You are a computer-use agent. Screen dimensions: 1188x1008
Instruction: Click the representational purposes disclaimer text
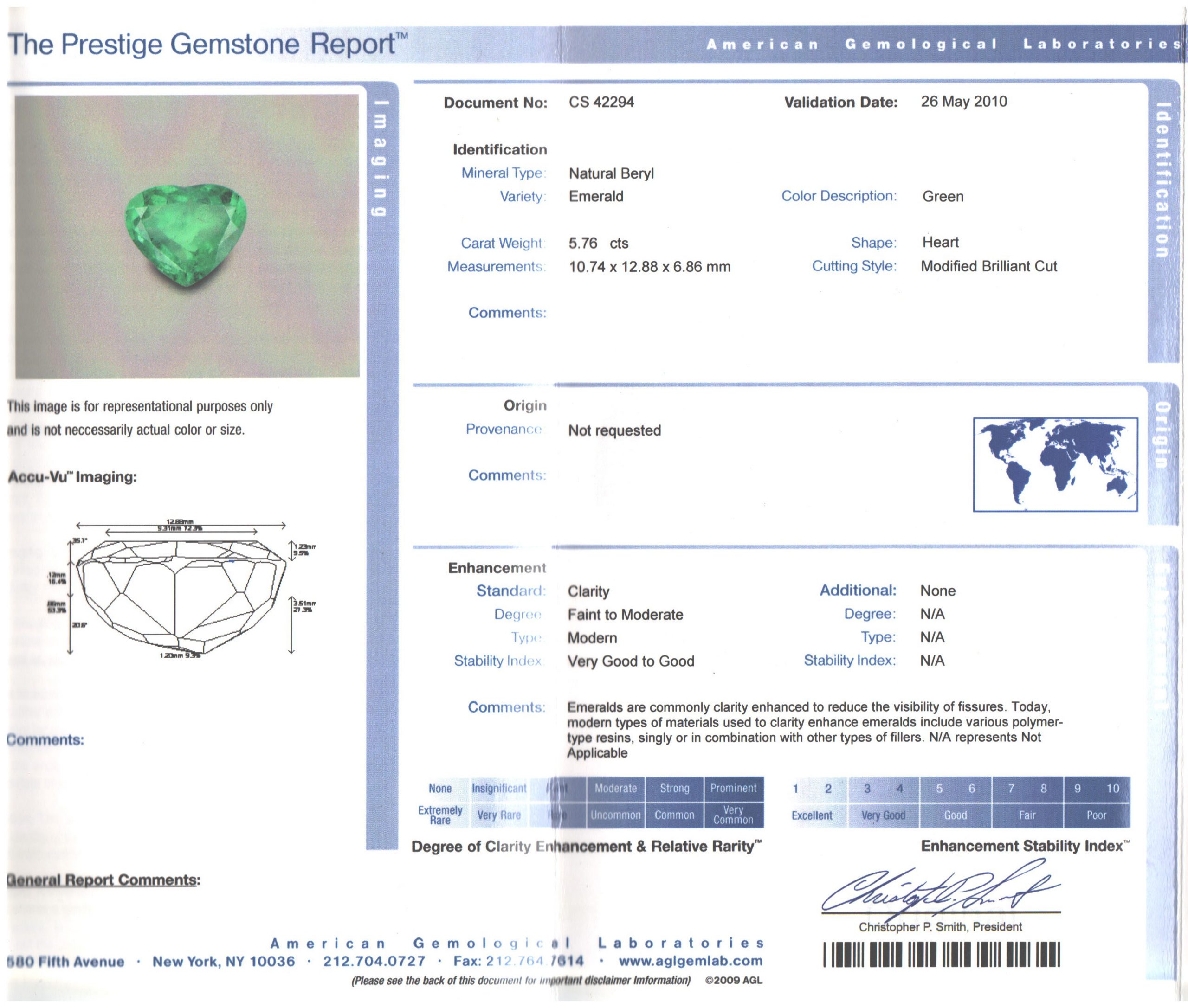coord(140,417)
